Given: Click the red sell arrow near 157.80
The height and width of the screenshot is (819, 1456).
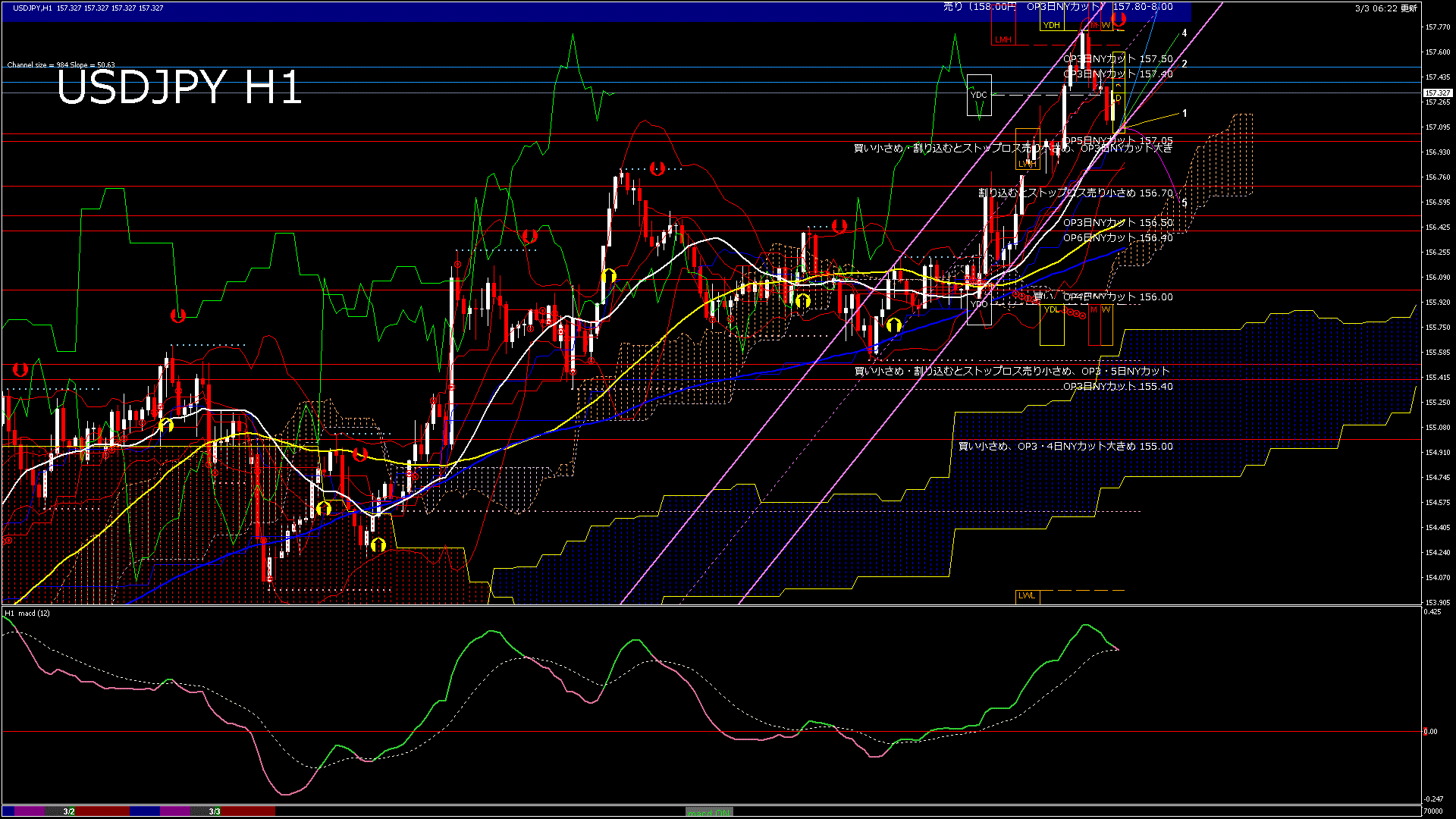Looking at the screenshot, I should pos(1118,18).
